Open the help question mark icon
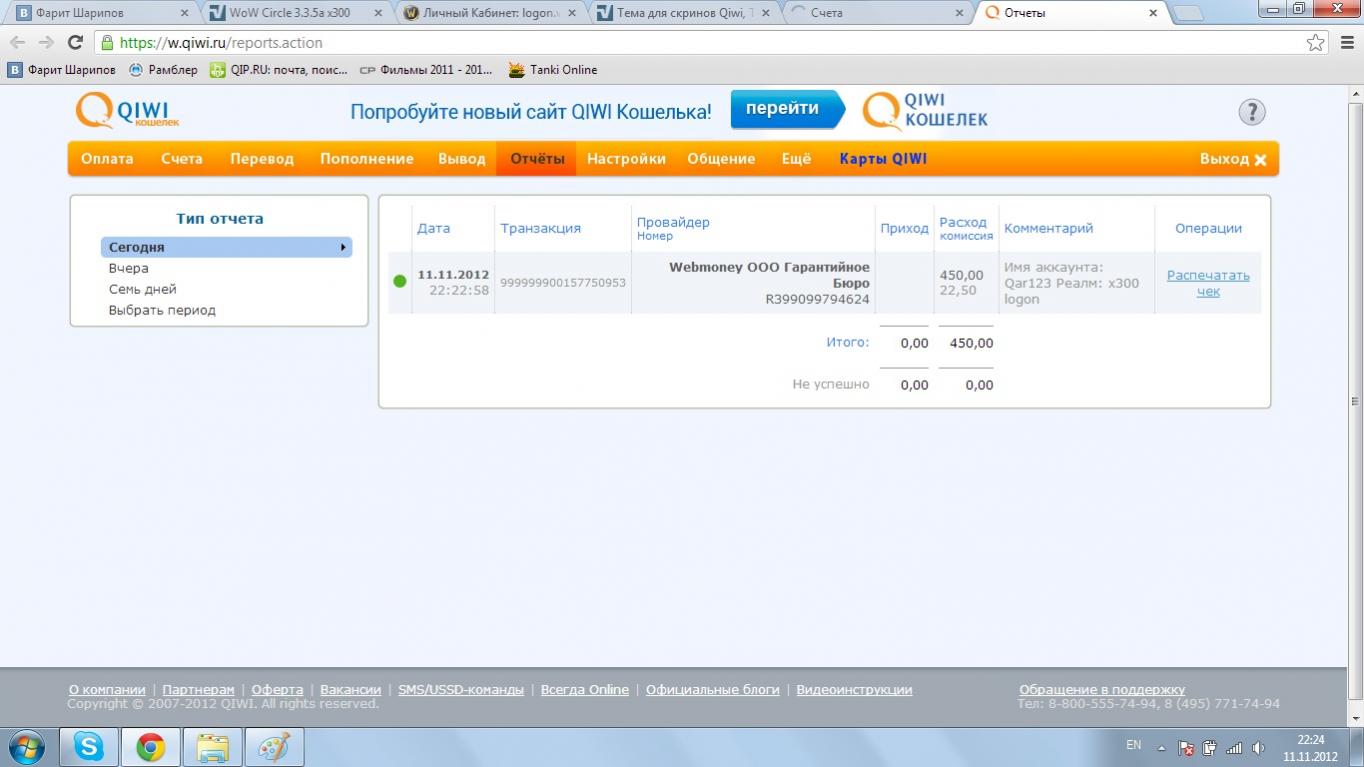 click(1251, 112)
